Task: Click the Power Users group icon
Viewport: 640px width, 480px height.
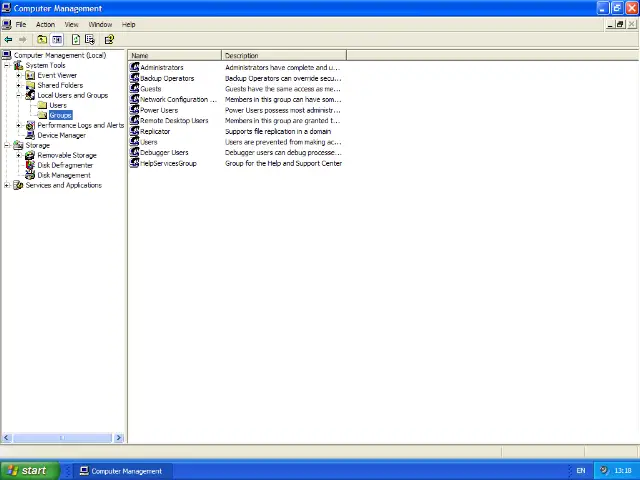Action: coord(134,109)
